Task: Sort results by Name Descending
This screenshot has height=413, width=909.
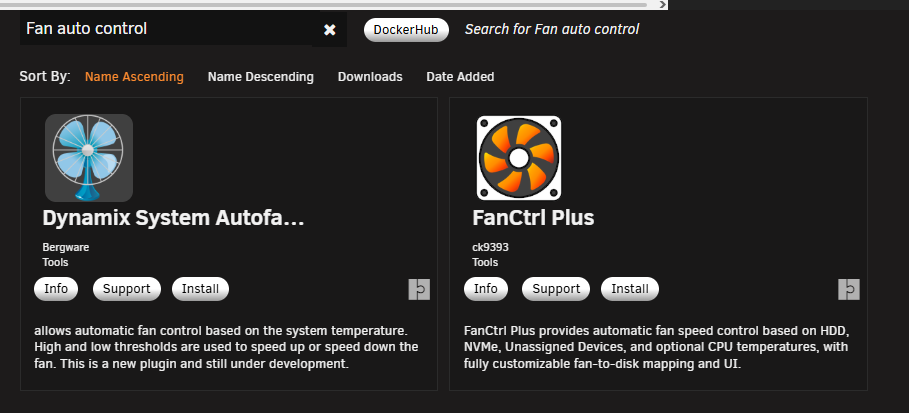Action: tap(261, 77)
